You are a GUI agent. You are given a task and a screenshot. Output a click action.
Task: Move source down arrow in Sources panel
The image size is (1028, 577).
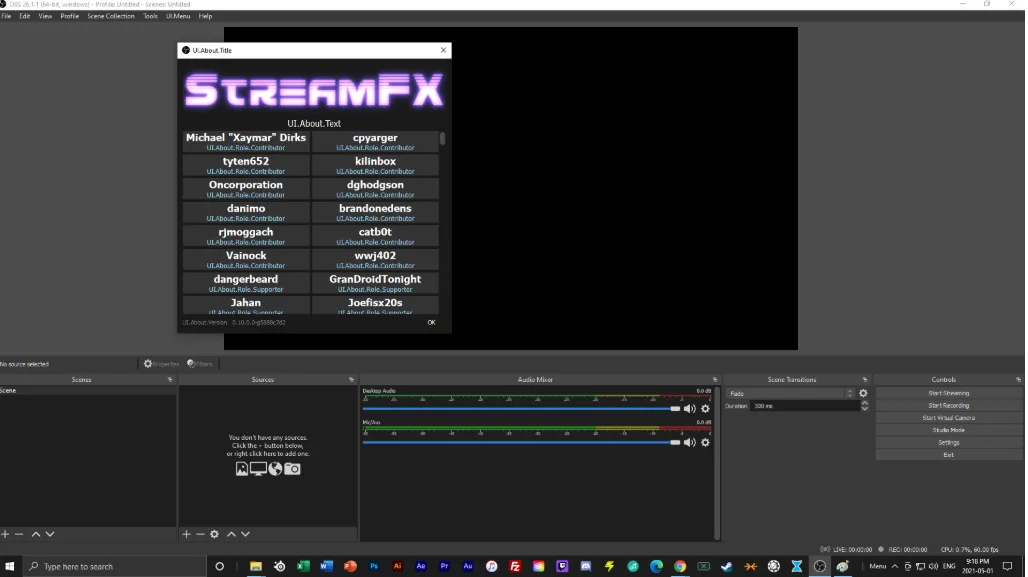(x=245, y=534)
